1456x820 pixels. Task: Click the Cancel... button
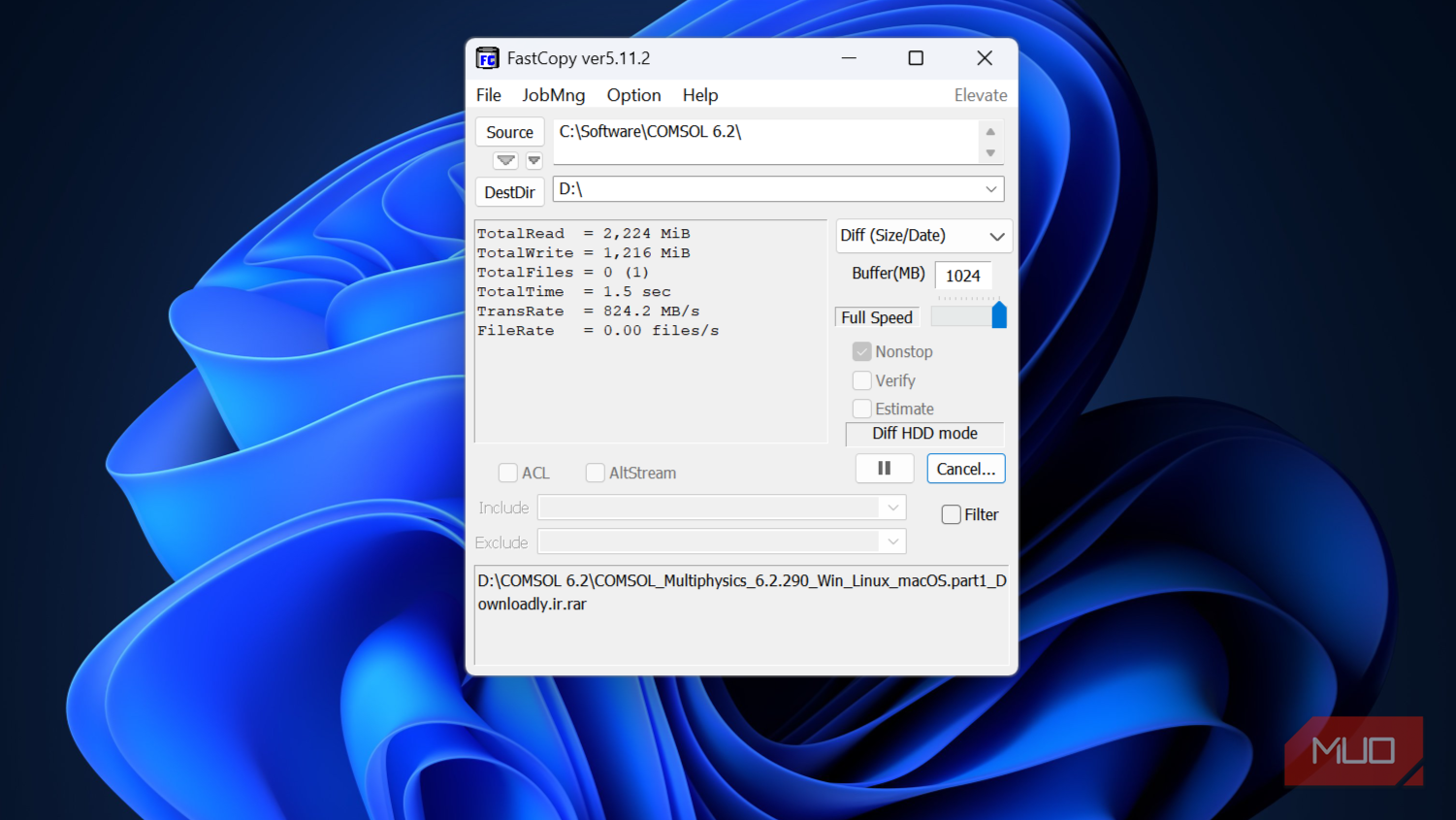[x=965, y=469]
